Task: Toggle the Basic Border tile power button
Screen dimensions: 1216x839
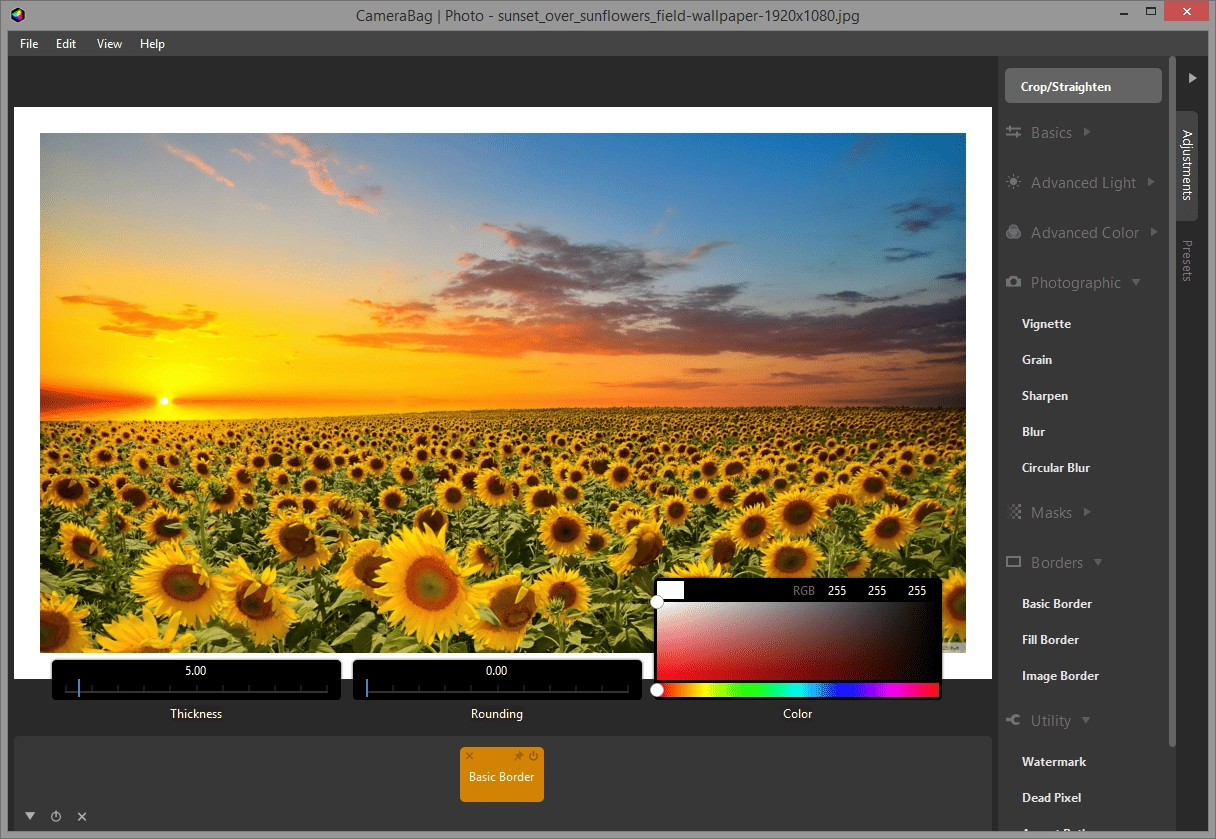Action: coord(533,756)
